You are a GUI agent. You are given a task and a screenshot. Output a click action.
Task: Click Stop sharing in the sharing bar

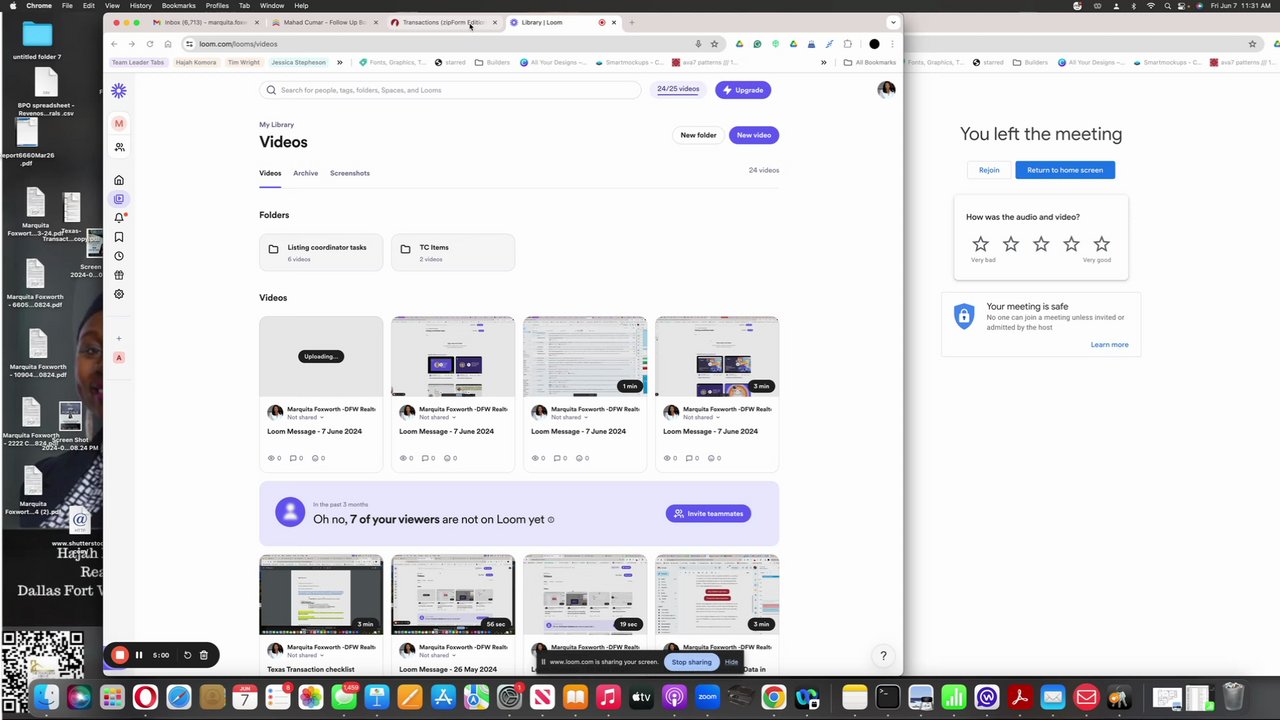[x=692, y=662]
